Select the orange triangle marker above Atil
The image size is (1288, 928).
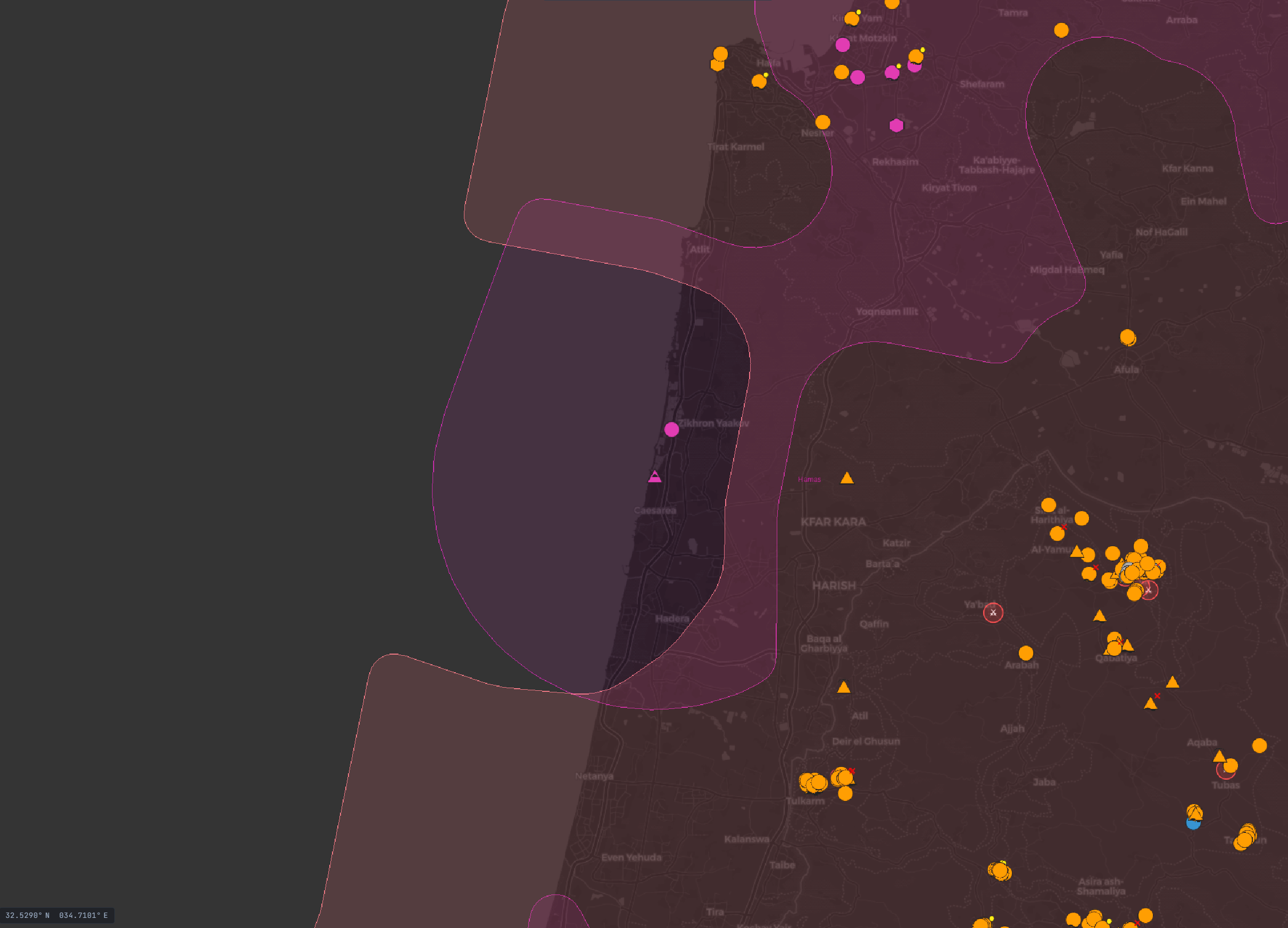(x=843, y=687)
